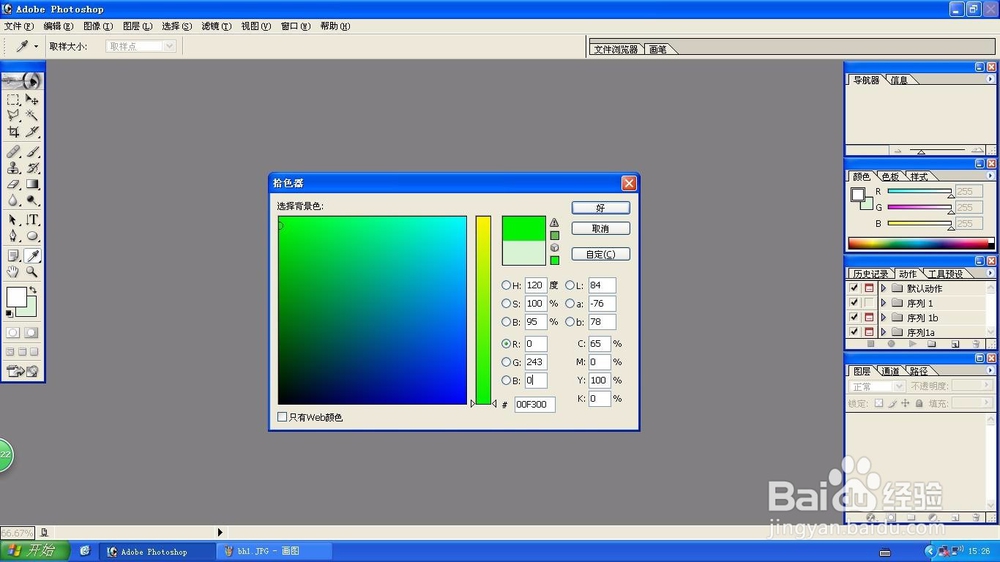Open the 文件 menu
1000x562 pixels.
[18, 26]
